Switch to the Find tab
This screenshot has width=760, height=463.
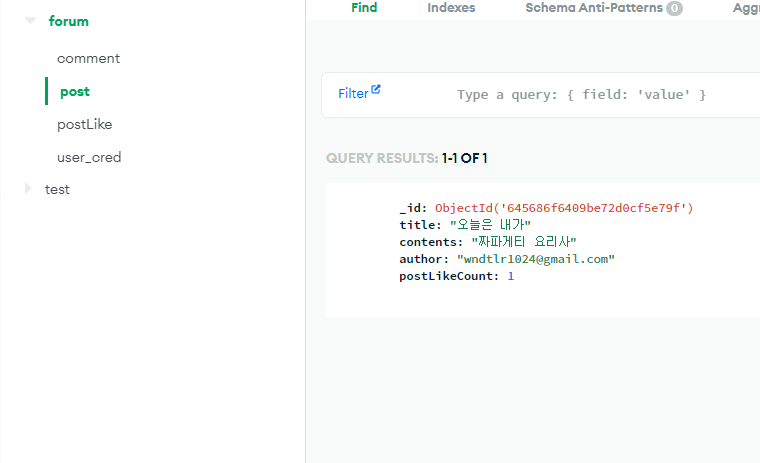[364, 8]
